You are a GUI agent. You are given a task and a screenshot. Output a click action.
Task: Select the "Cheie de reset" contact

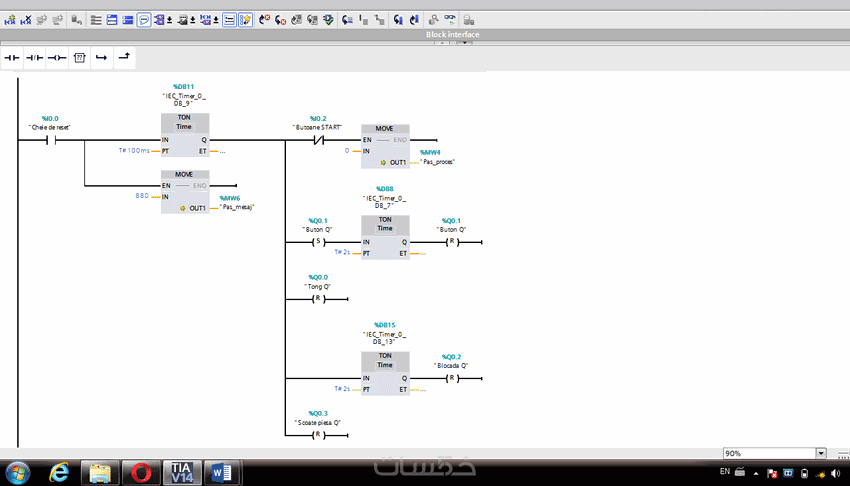[x=51, y=140]
